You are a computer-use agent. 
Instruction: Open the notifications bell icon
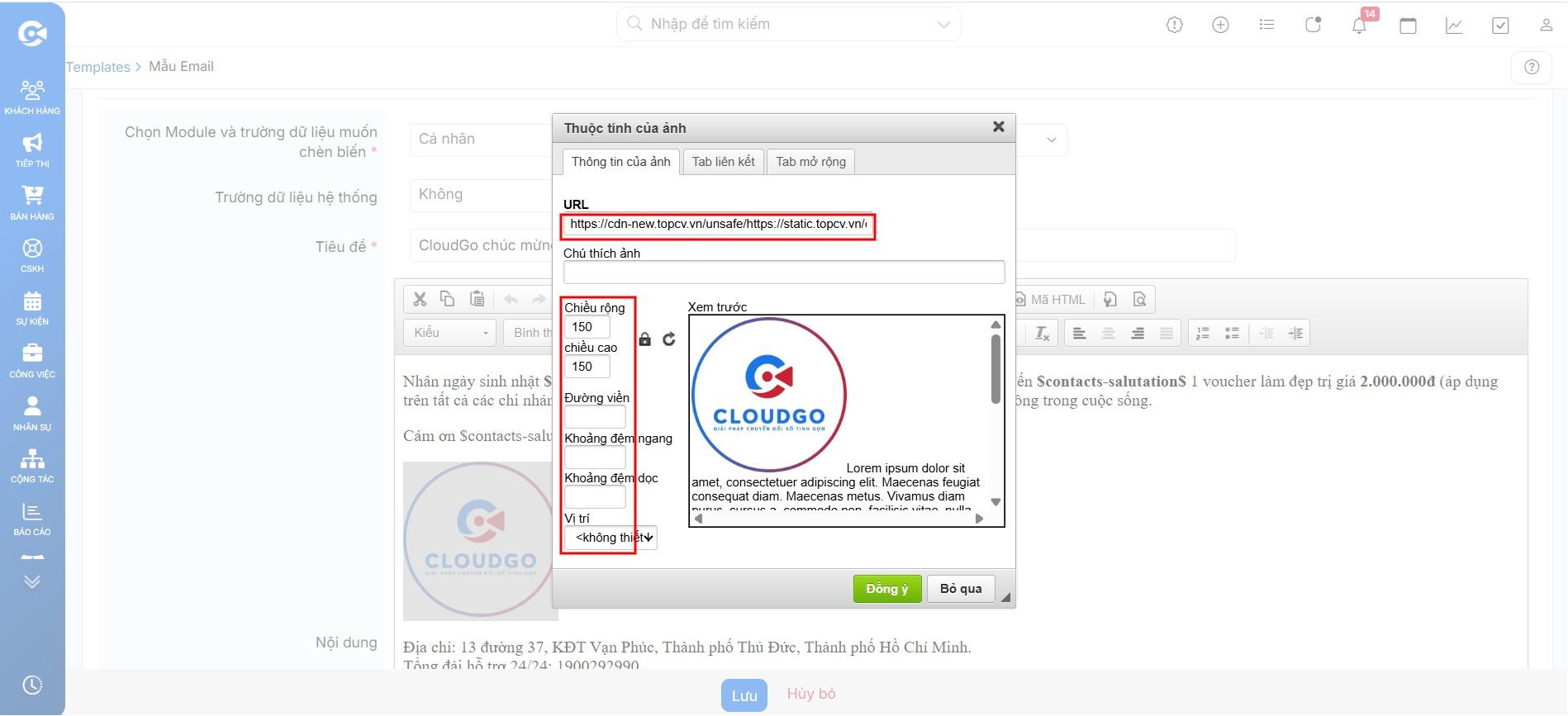click(1359, 25)
